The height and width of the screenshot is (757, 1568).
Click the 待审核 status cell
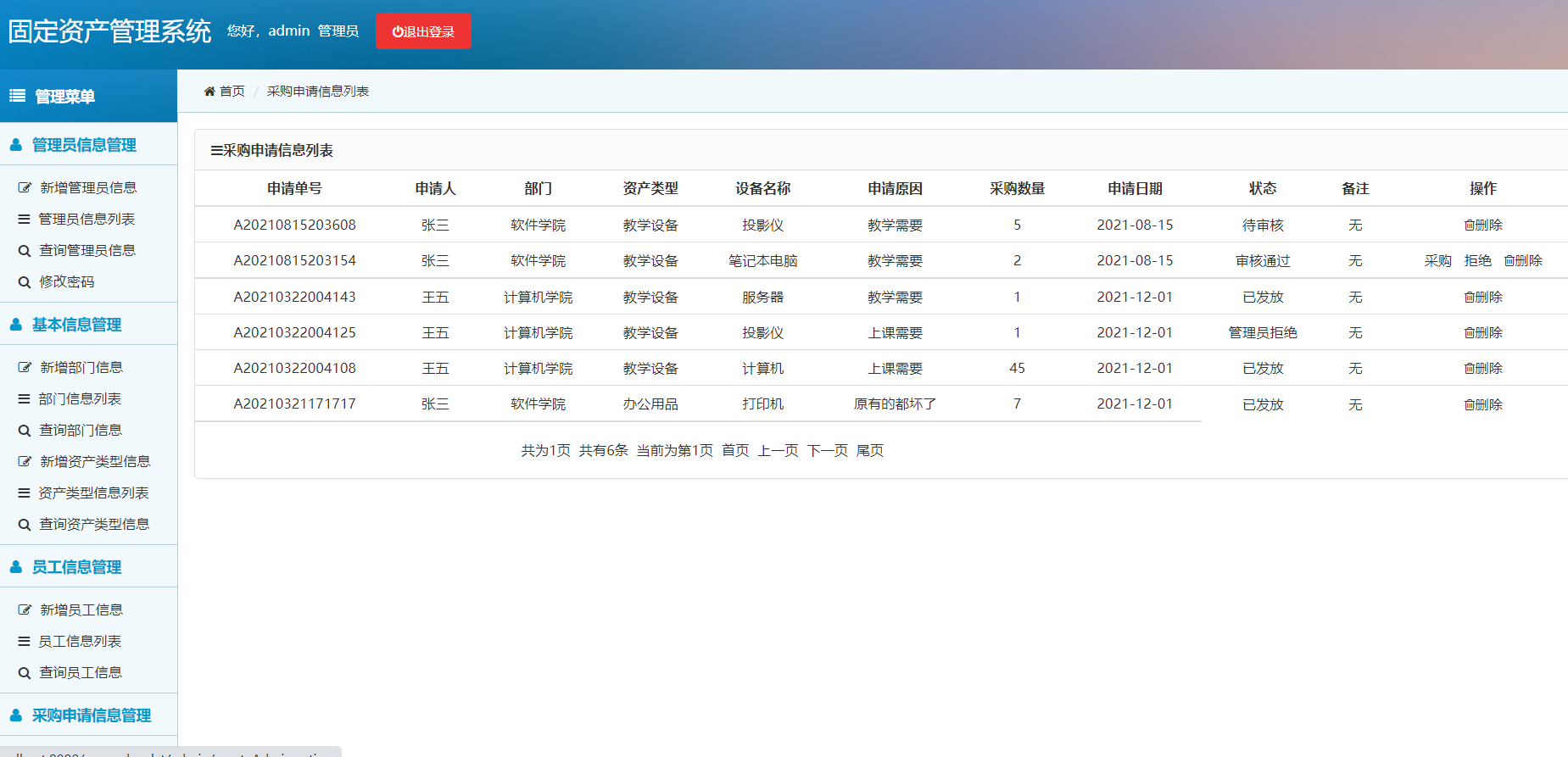1263,225
